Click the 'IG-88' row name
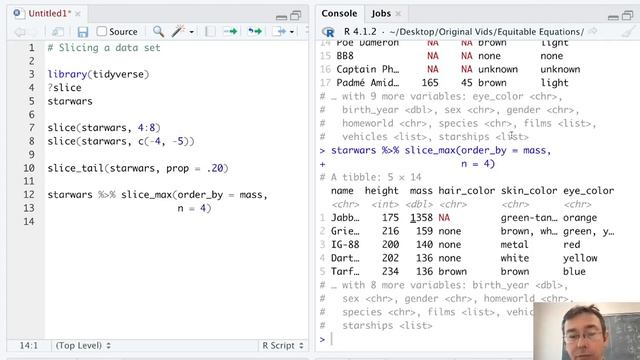 [345, 244]
